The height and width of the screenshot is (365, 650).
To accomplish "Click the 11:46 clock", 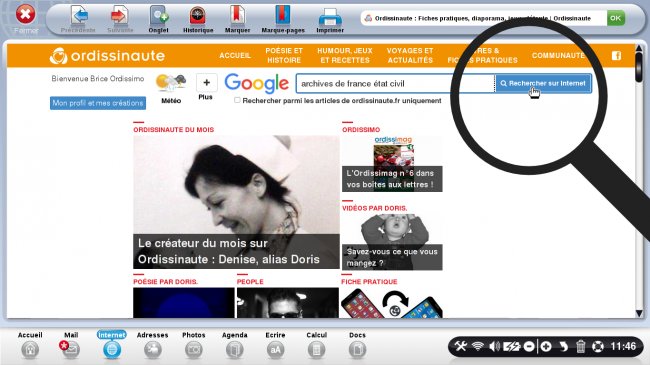I will click(623, 346).
